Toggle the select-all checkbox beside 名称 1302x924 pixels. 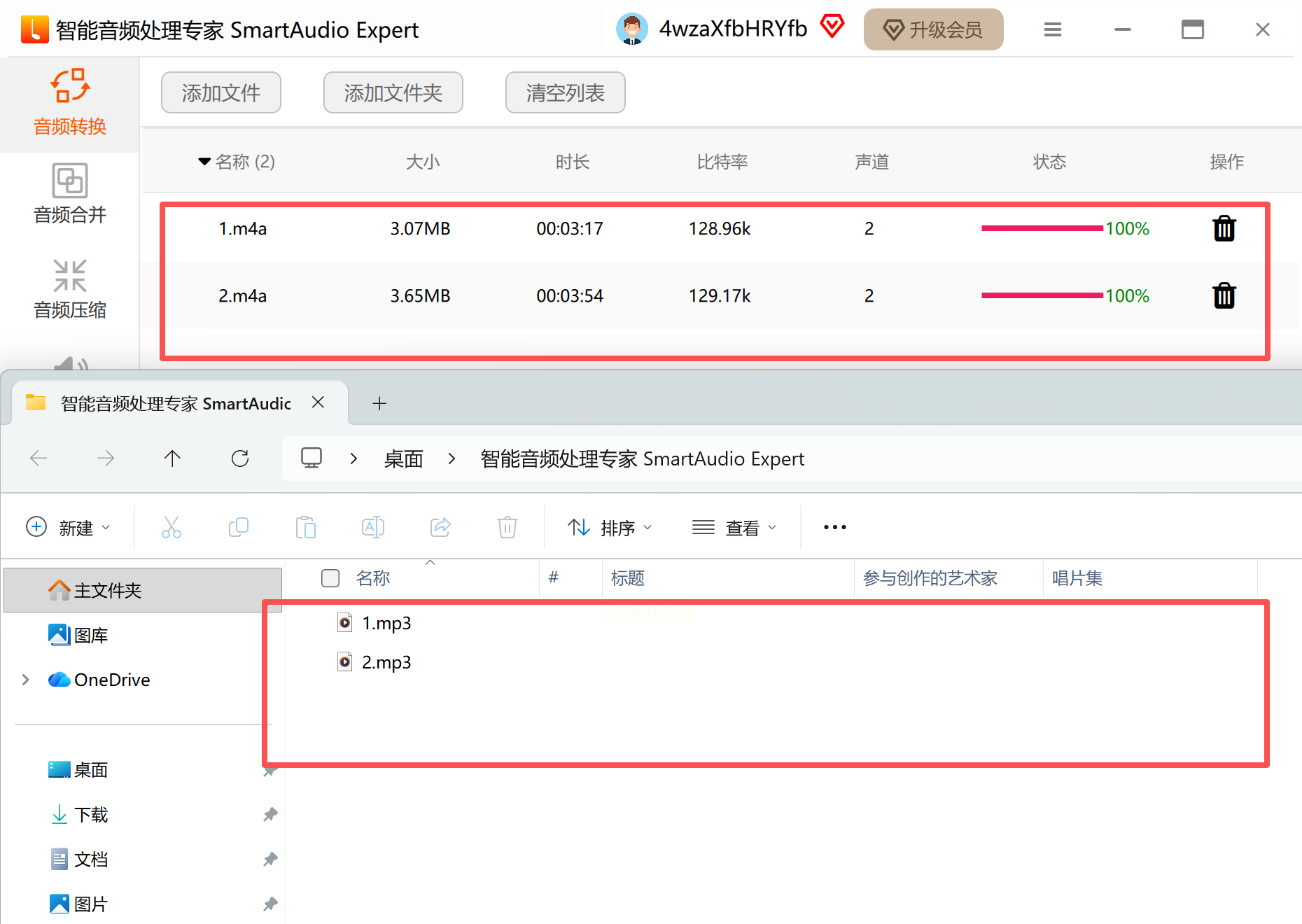pyautogui.click(x=330, y=578)
